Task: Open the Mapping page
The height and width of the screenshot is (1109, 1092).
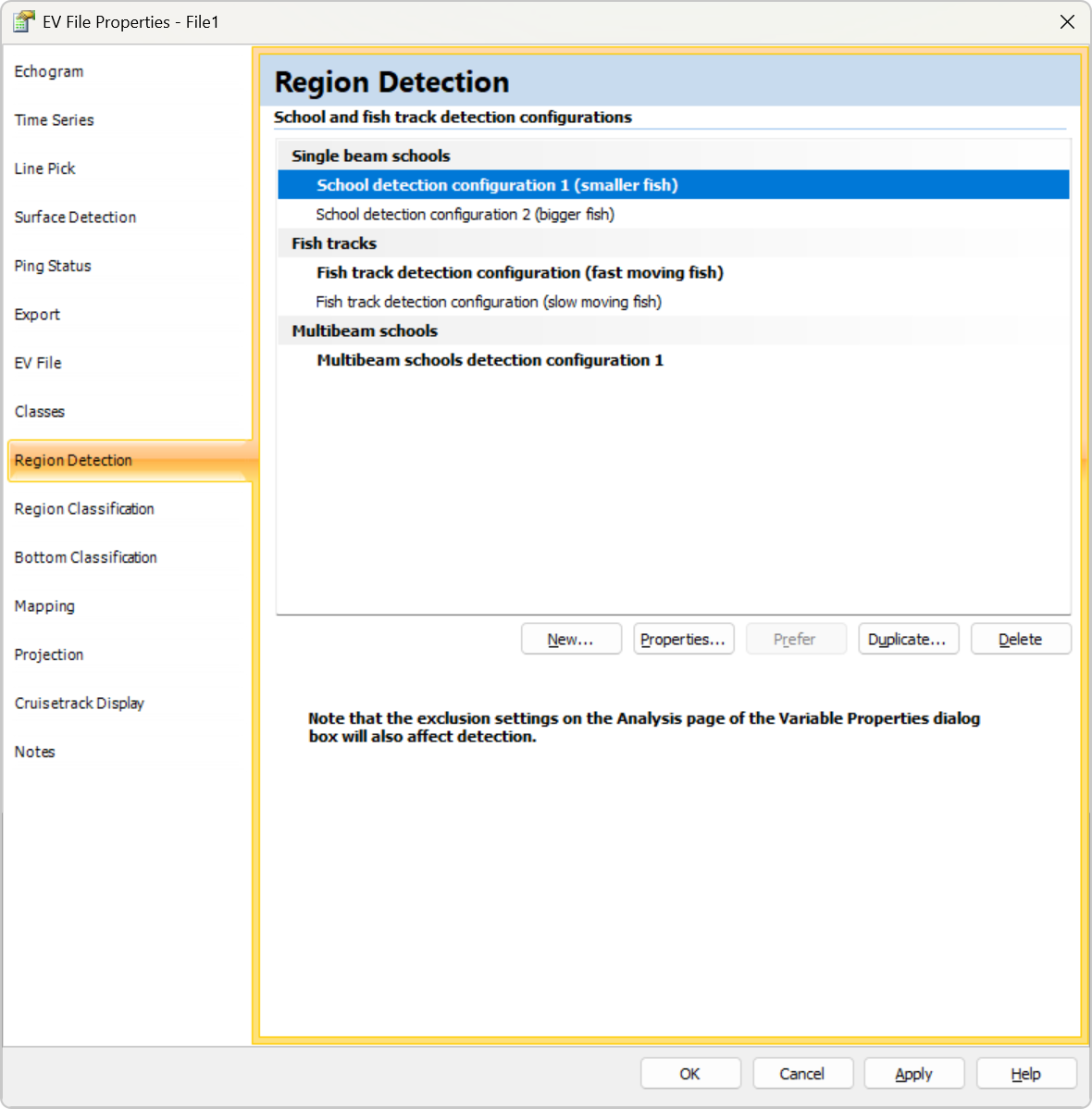Action: pyautogui.click(x=44, y=606)
